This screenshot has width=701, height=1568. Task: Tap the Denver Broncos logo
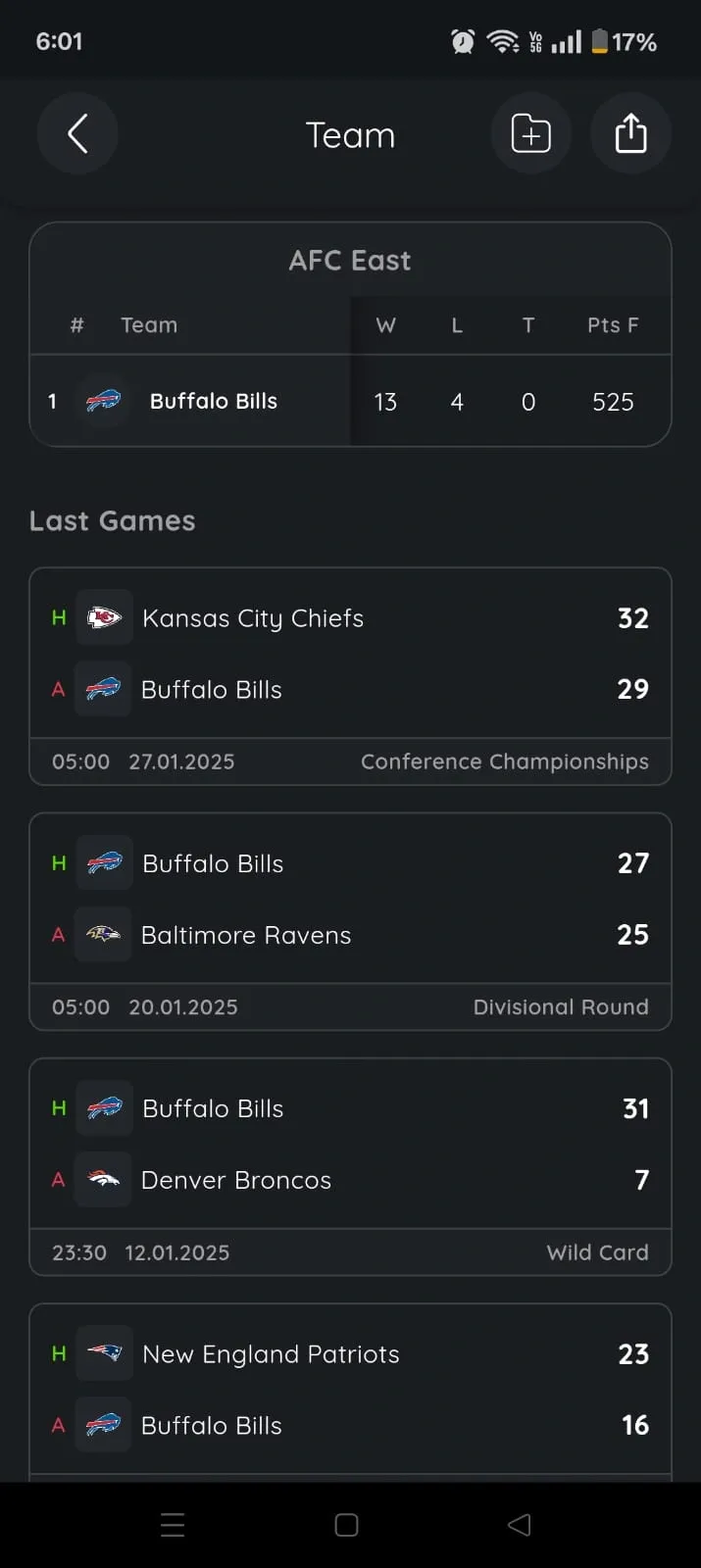tap(104, 1179)
